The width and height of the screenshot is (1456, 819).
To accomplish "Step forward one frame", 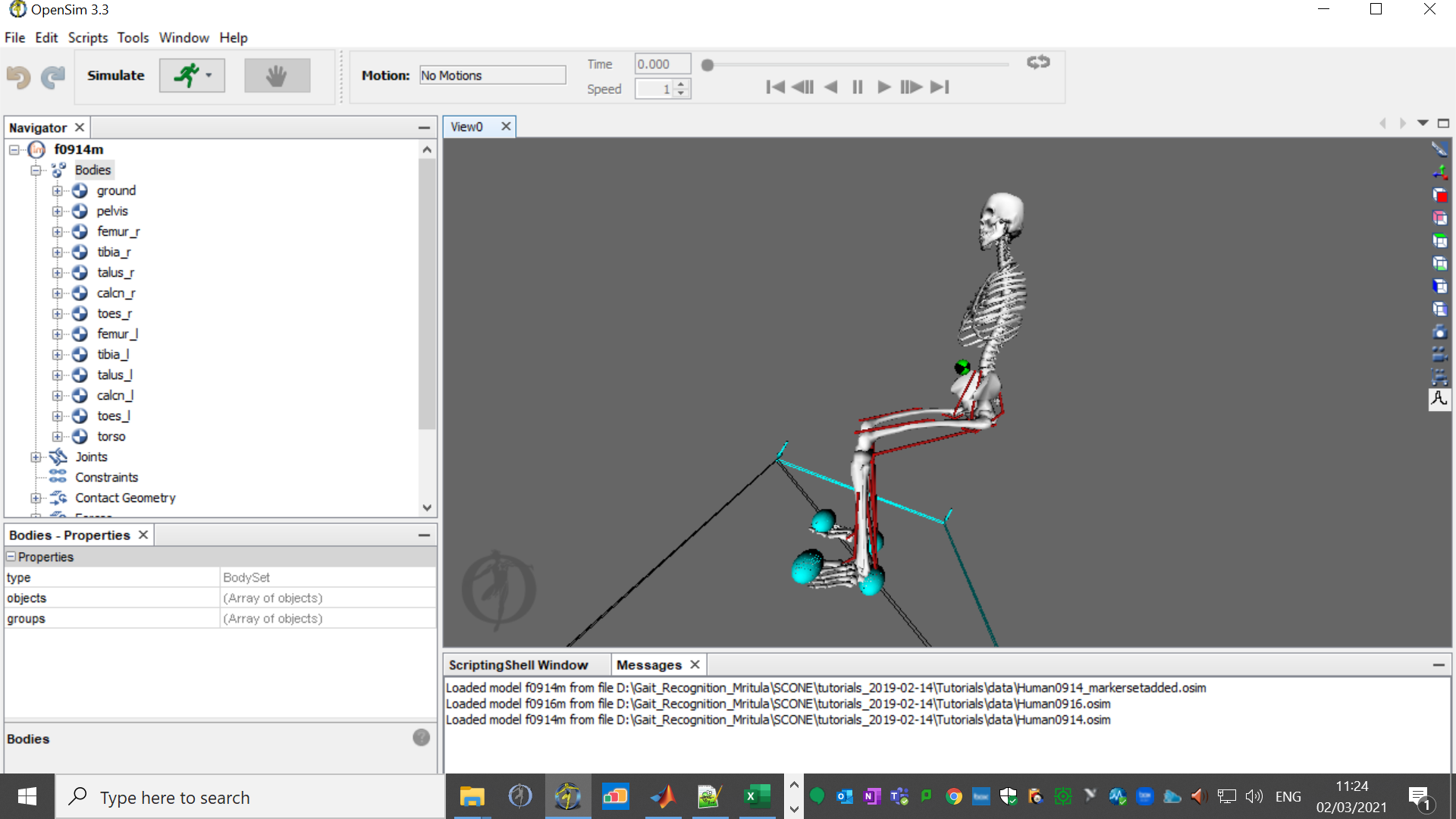I will [911, 87].
